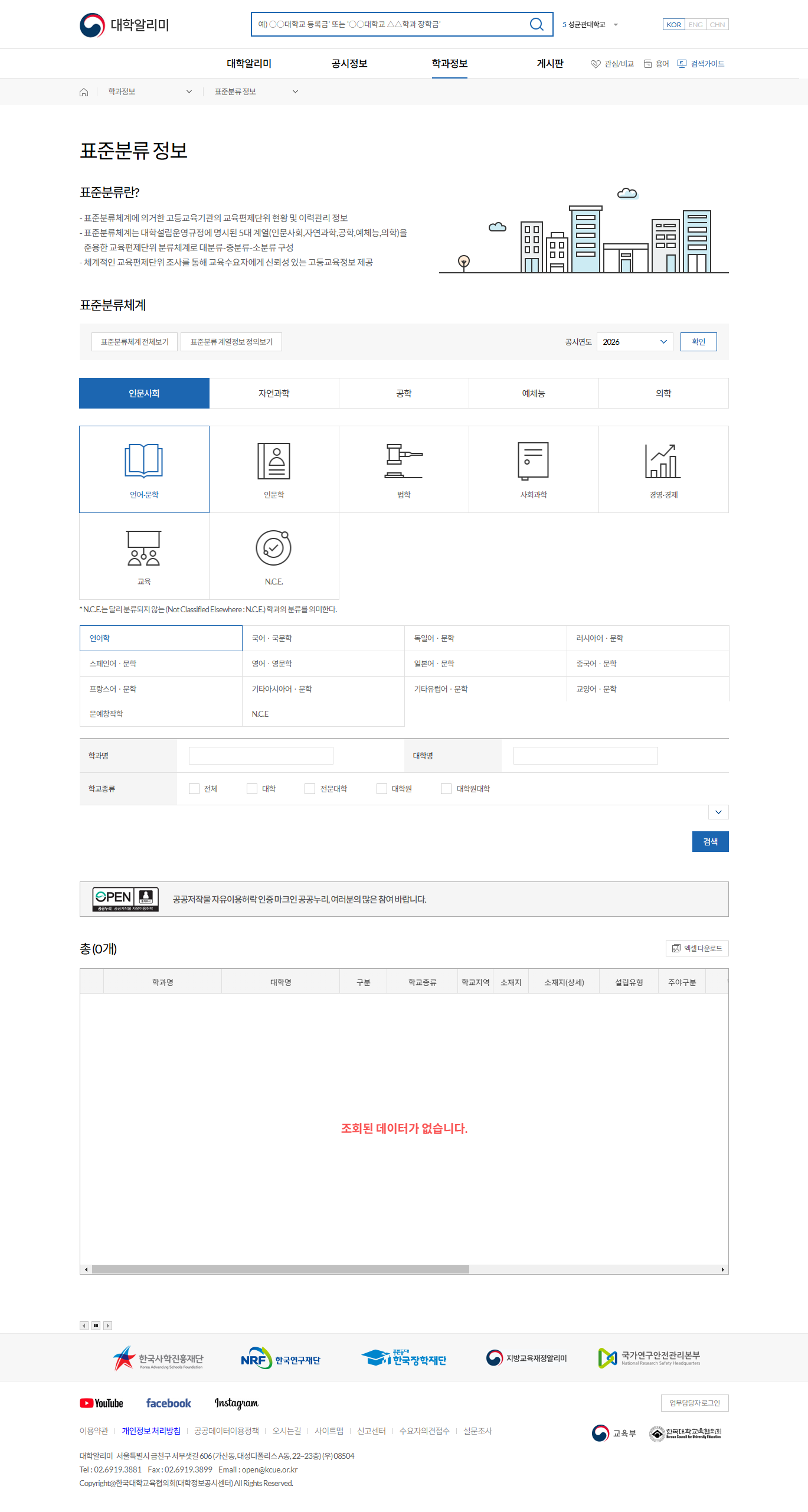This screenshot has width=808, height=1512.
Task: Open the 공시정보 main menu
Action: pos(349,64)
